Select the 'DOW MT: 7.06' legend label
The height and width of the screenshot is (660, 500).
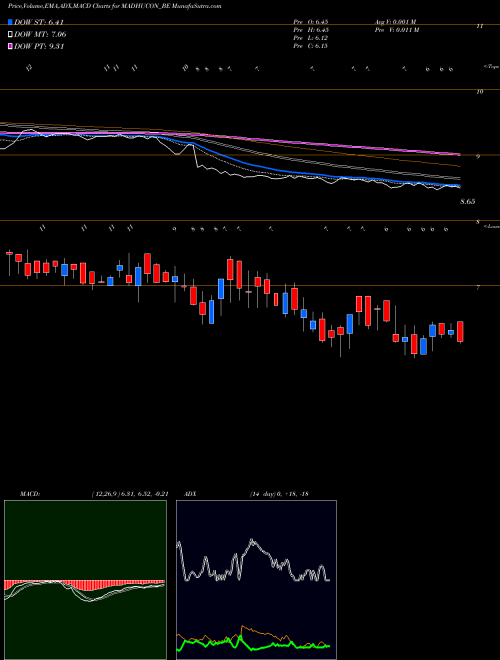(x=40, y=35)
